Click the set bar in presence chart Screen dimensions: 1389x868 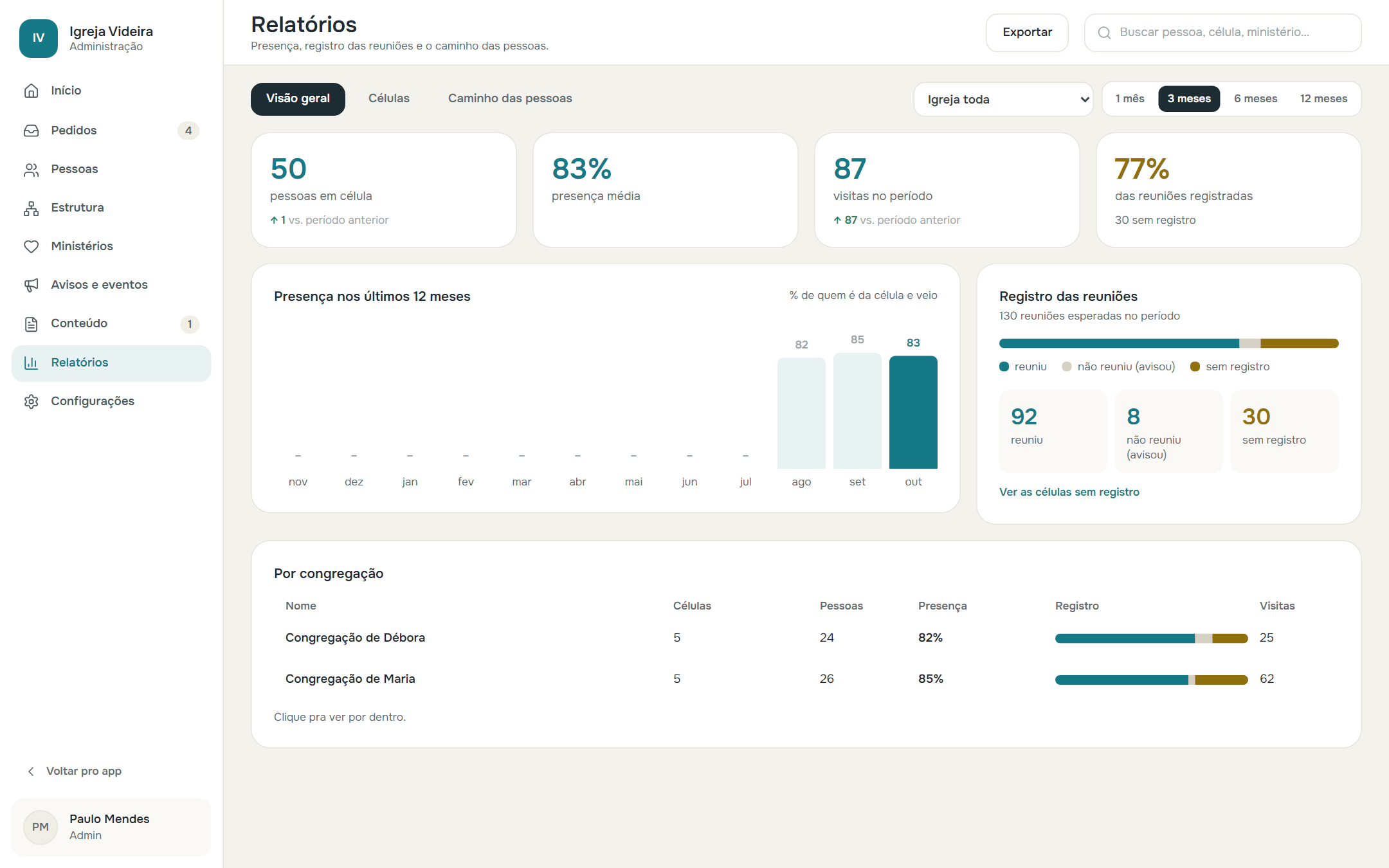click(x=857, y=411)
